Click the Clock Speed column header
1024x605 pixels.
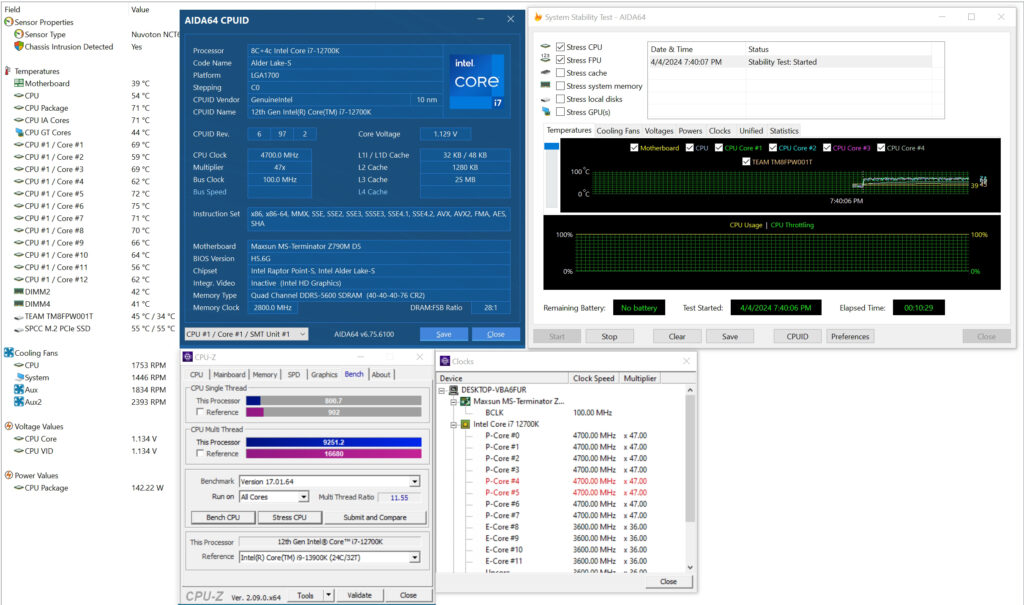(594, 378)
